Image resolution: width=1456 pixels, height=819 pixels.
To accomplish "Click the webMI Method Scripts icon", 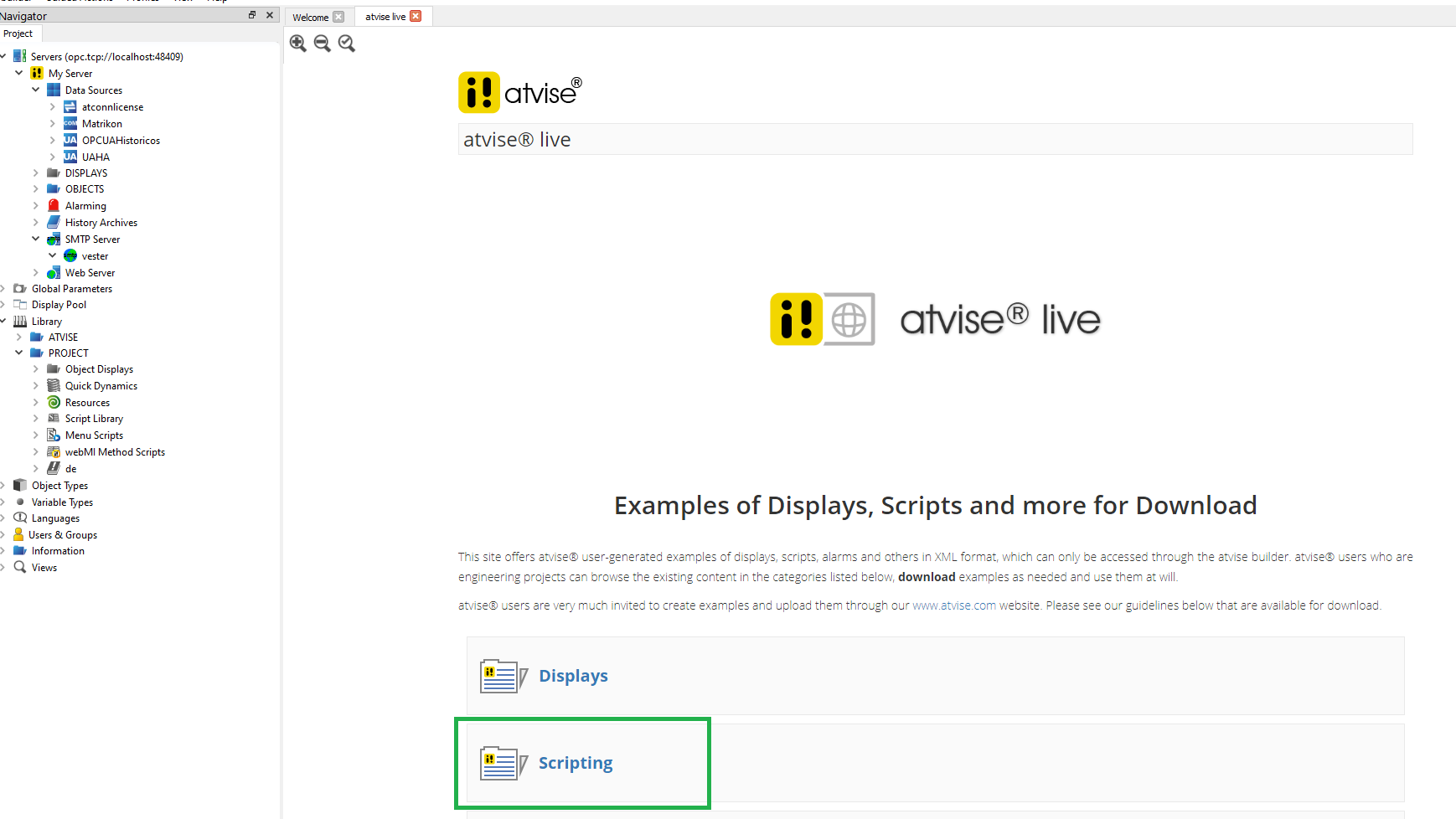I will pos(54,451).
